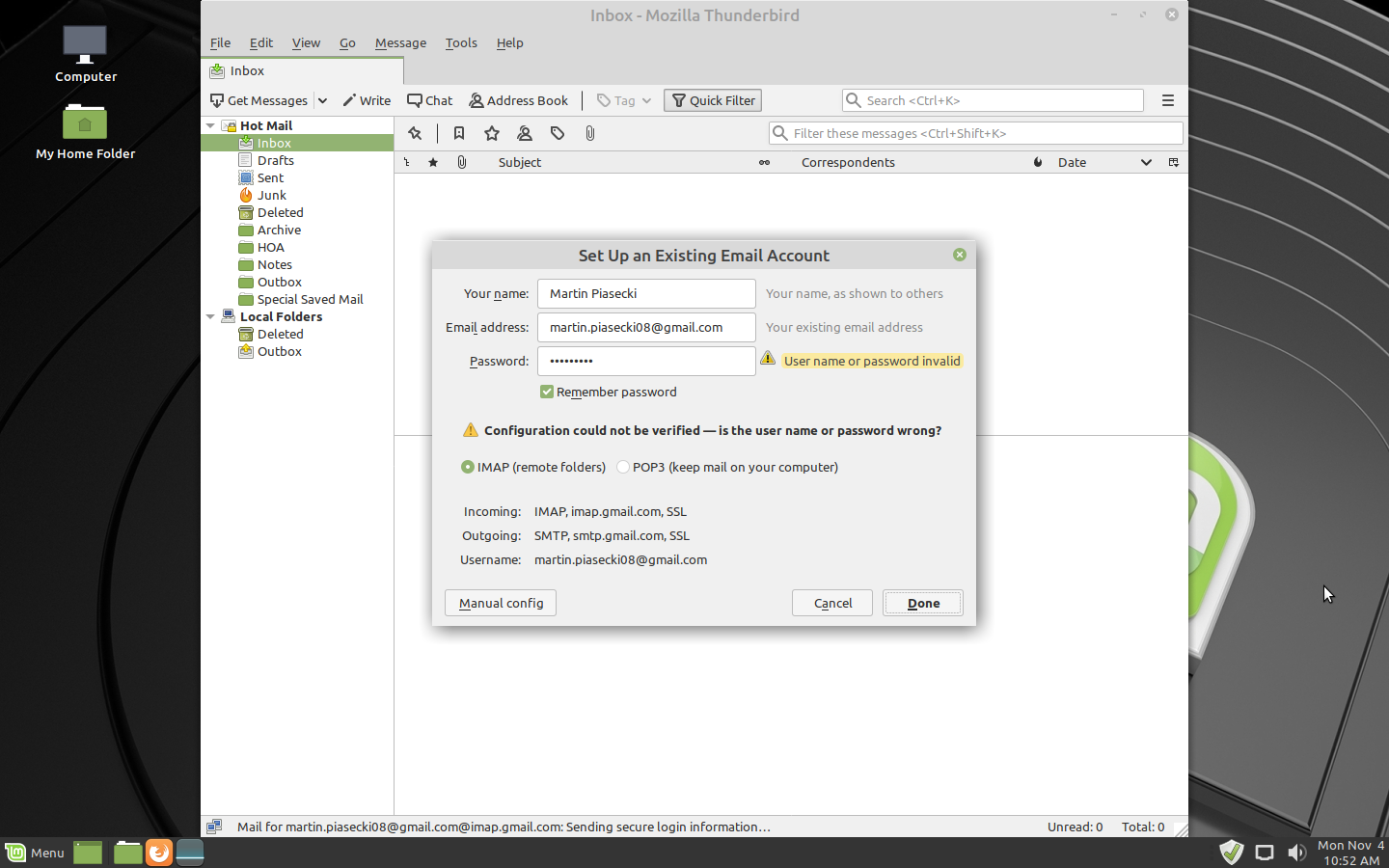Sort by star column header
The image size is (1389, 868).
pos(433,162)
